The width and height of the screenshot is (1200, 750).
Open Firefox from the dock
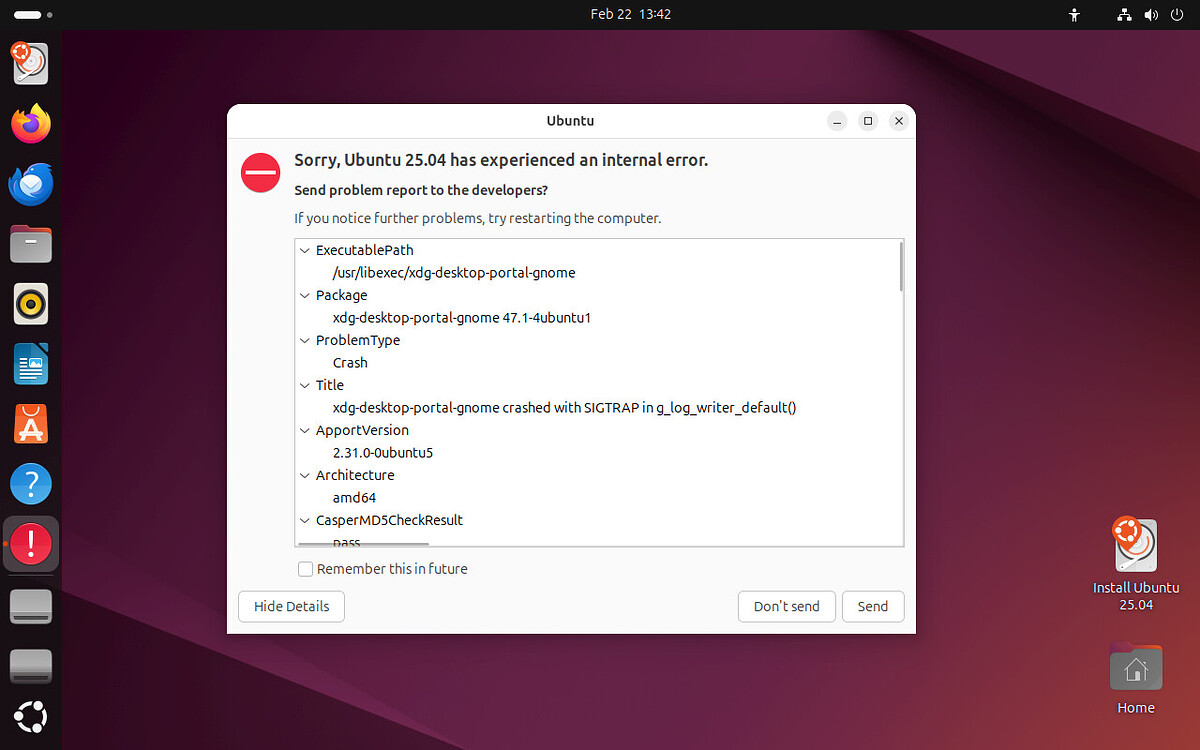(30, 124)
